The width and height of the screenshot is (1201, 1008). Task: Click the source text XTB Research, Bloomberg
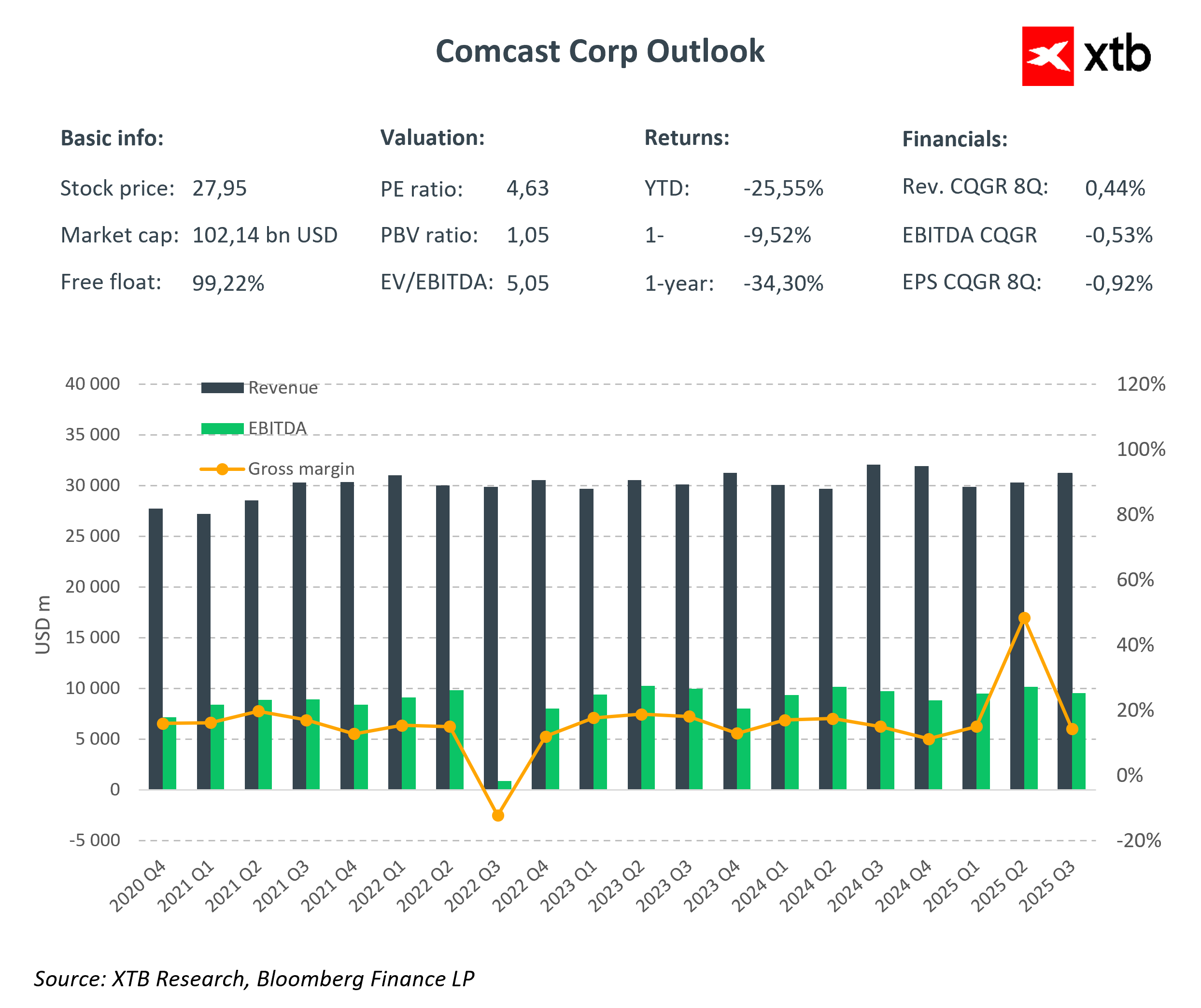(x=254, y=979)
